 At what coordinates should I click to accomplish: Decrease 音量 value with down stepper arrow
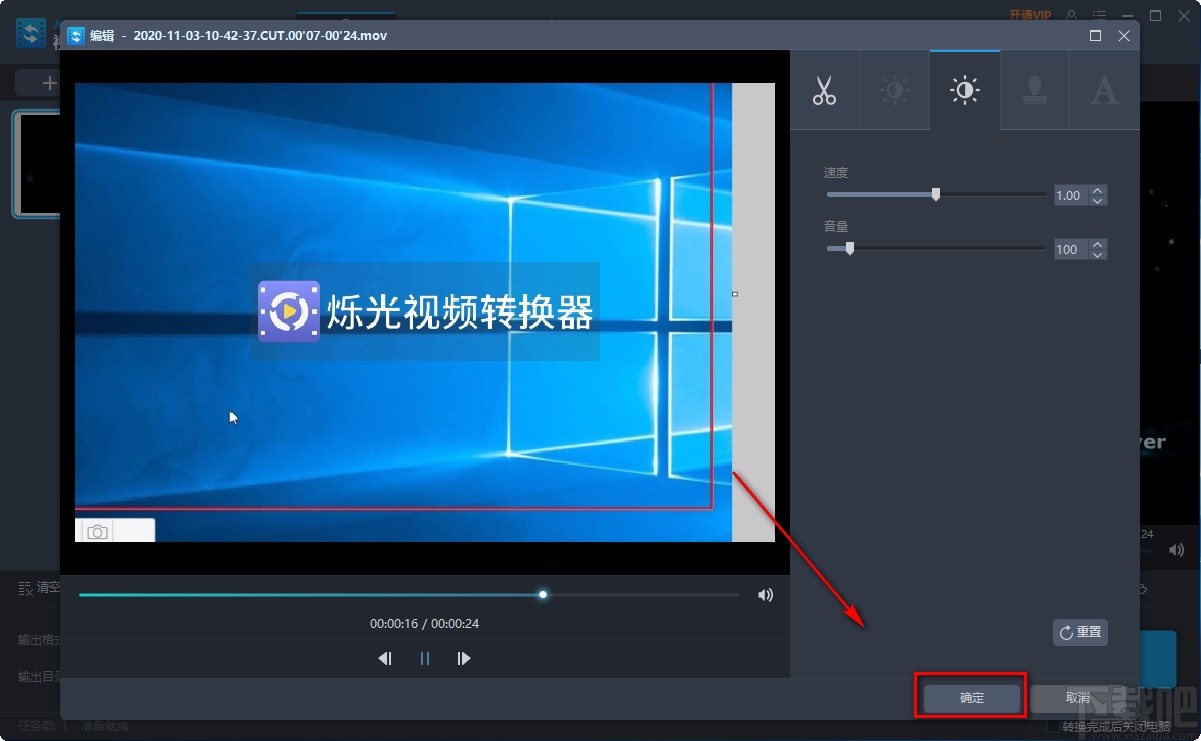1098,255
